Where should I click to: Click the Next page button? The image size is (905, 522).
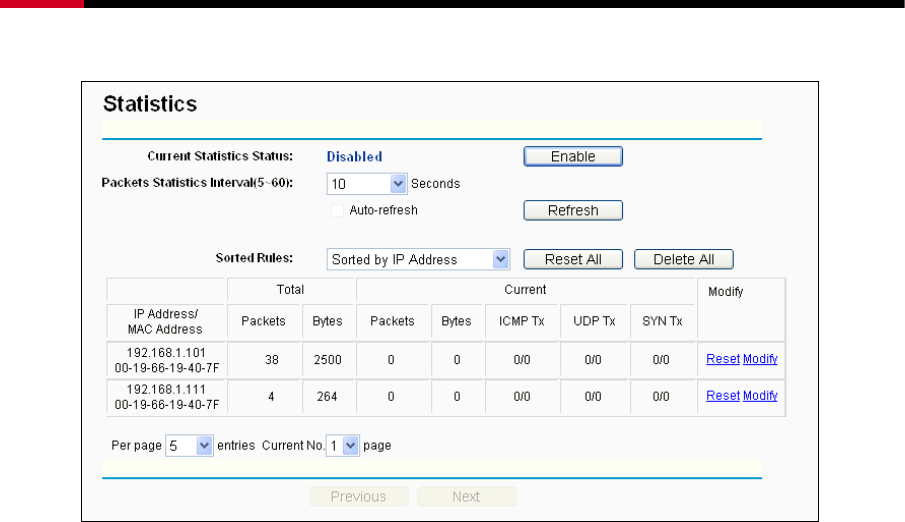[466, 497]
